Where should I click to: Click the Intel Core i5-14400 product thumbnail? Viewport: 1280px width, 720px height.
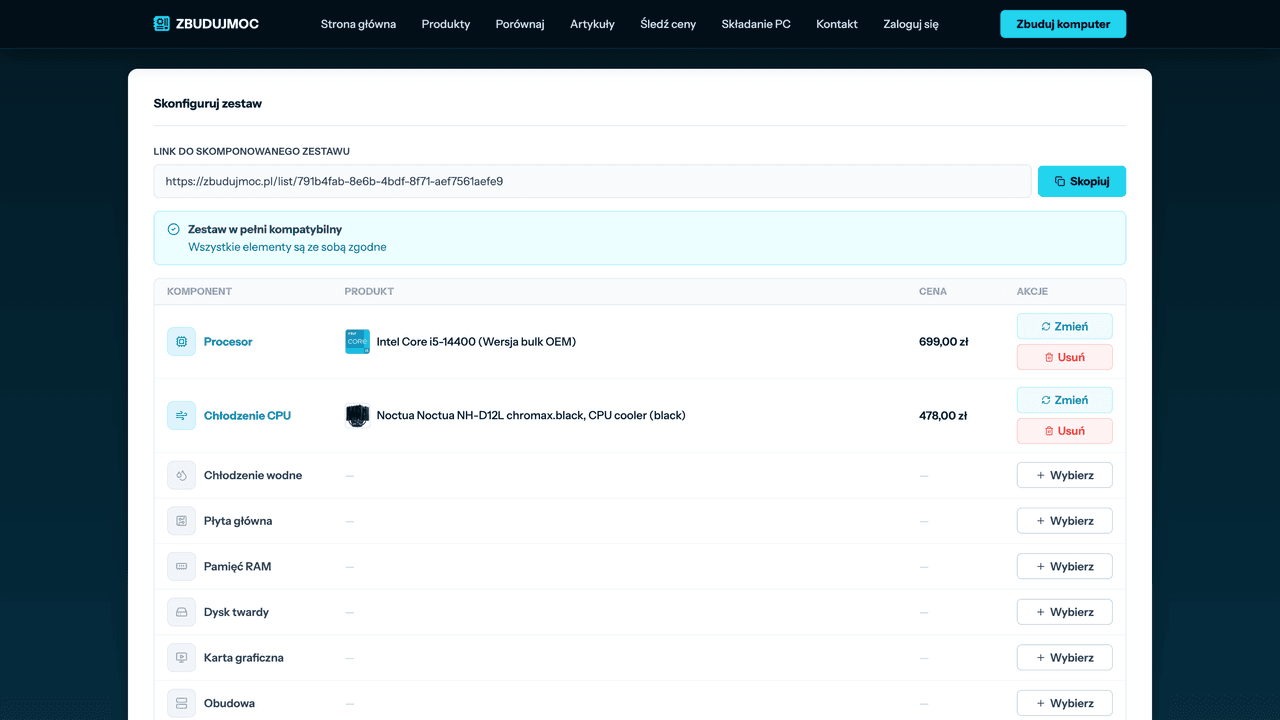coord(357,342)
